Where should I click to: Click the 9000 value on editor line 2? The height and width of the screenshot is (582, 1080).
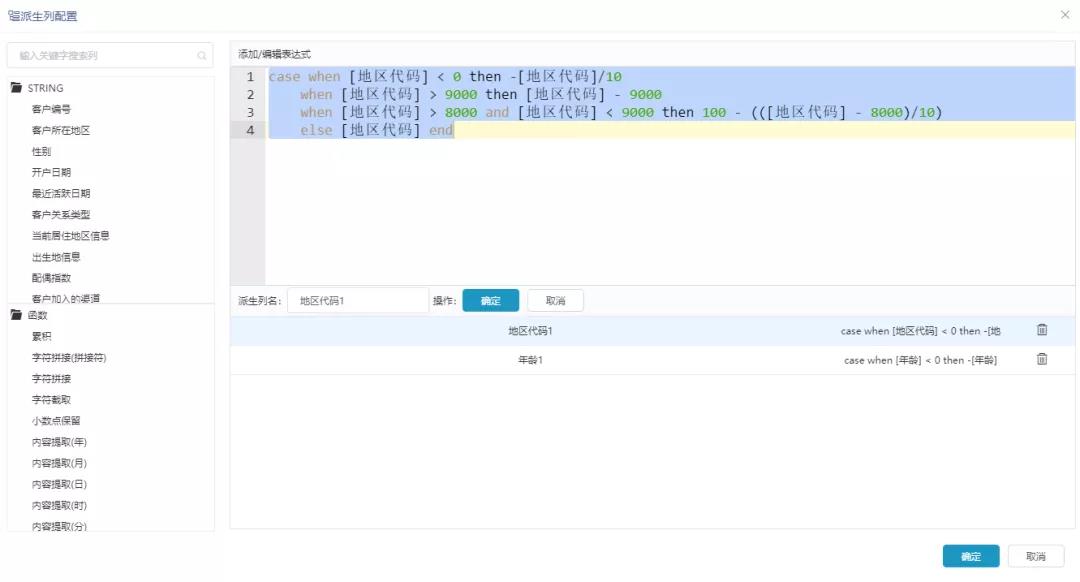coord(461,94)
